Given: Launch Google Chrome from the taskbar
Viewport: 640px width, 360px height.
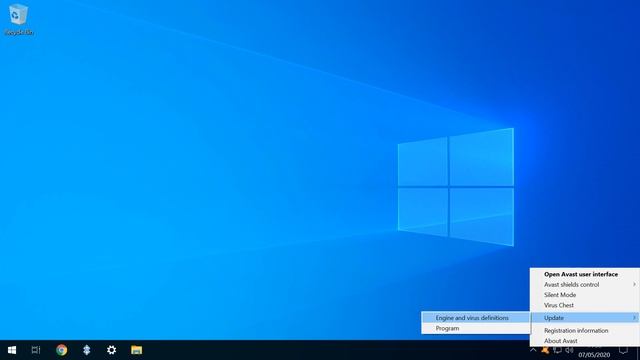Looking at the screenshot, I should click(62, 350).
